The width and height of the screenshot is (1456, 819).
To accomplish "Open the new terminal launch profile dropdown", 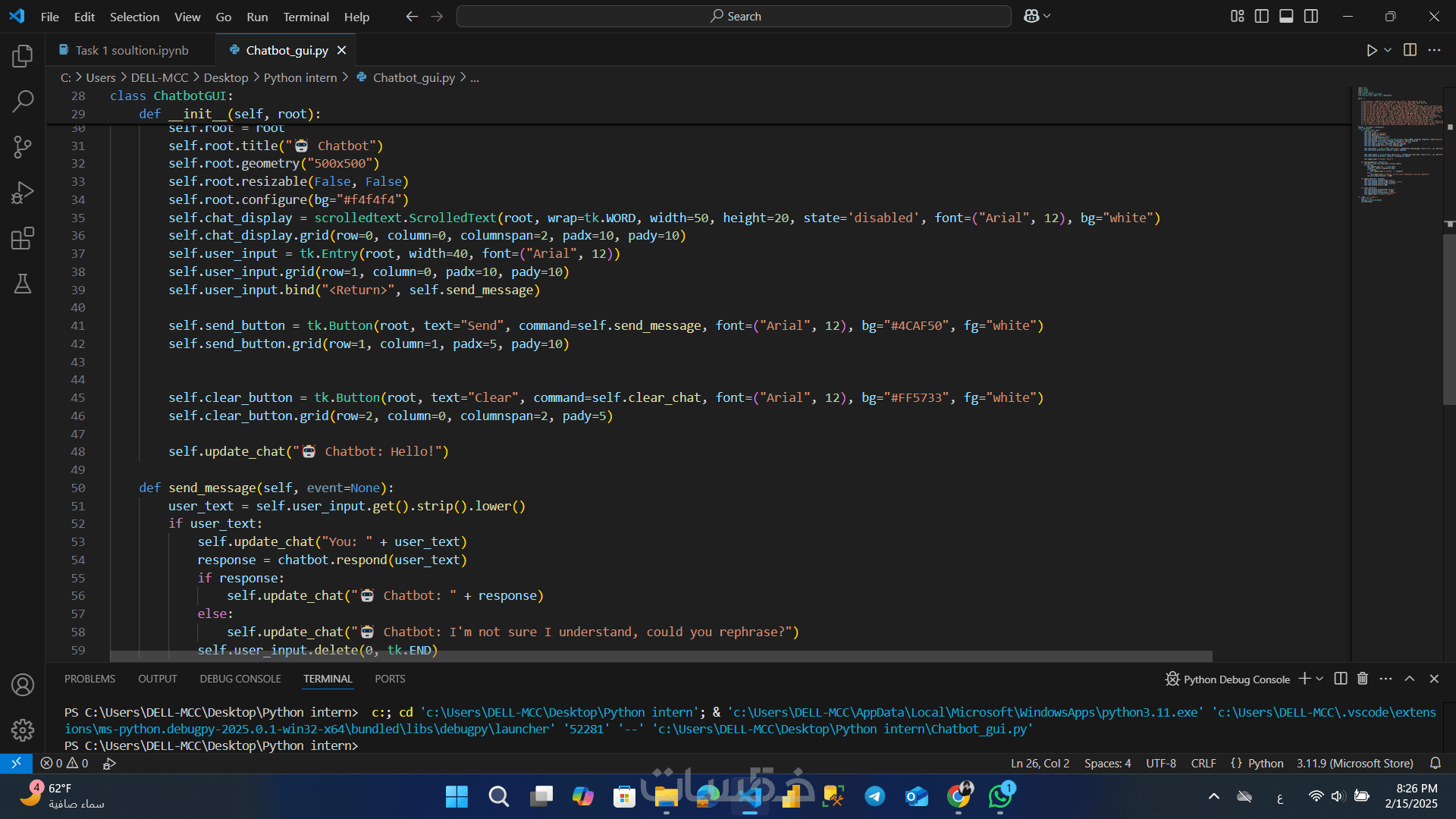I will (x=1320, y=679).
